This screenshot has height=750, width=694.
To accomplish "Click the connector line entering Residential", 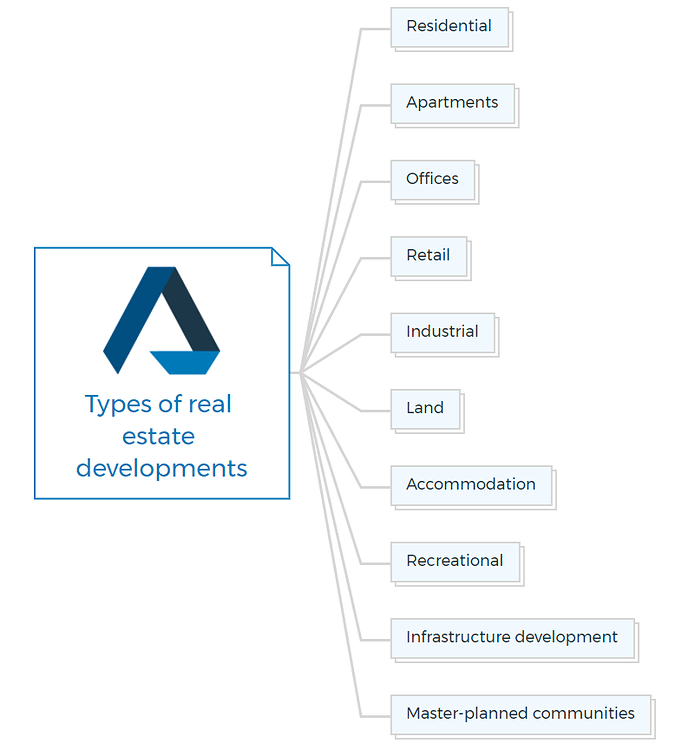I will 375,28.
